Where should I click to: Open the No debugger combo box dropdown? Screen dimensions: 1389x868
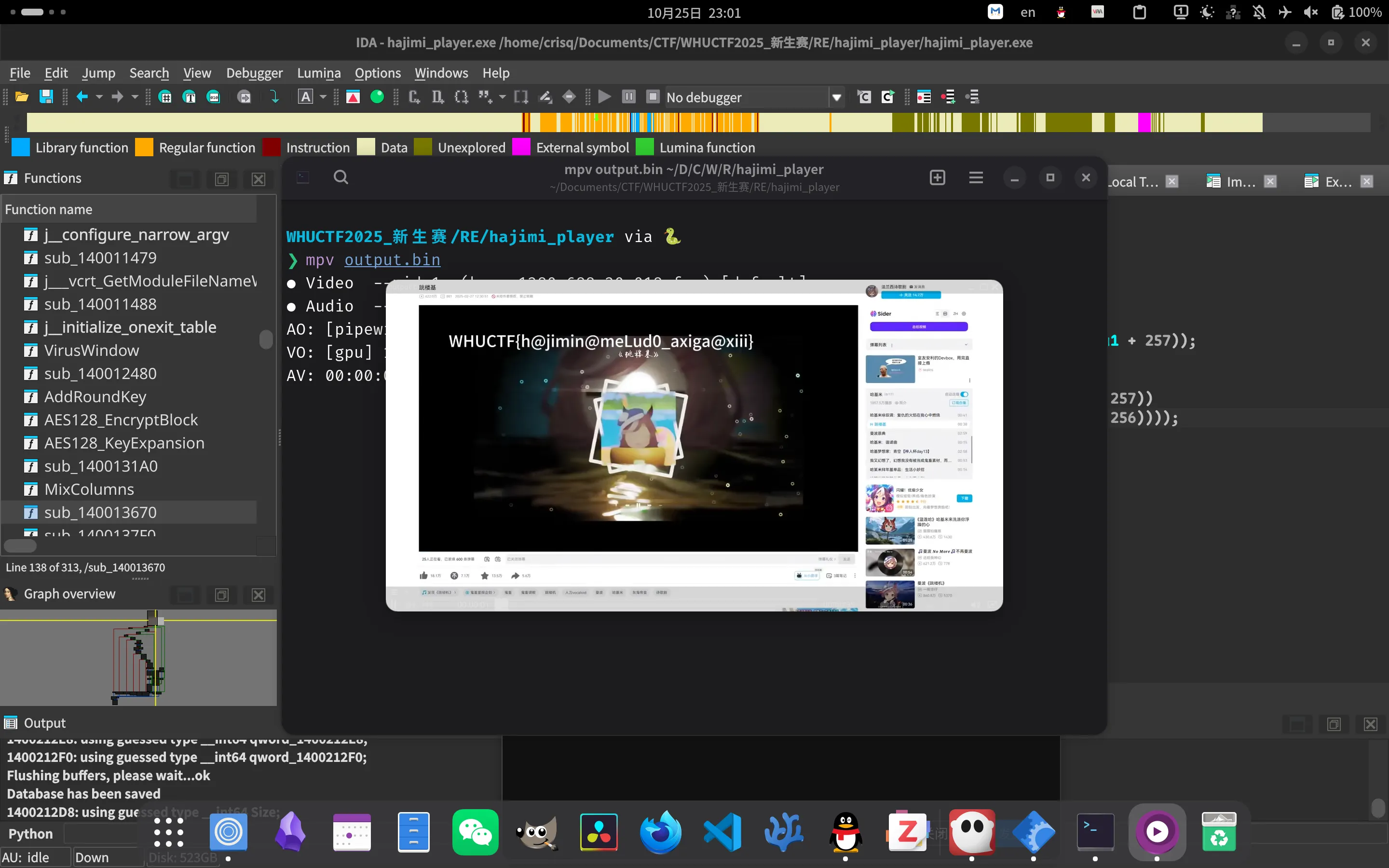tap(836, 97)
